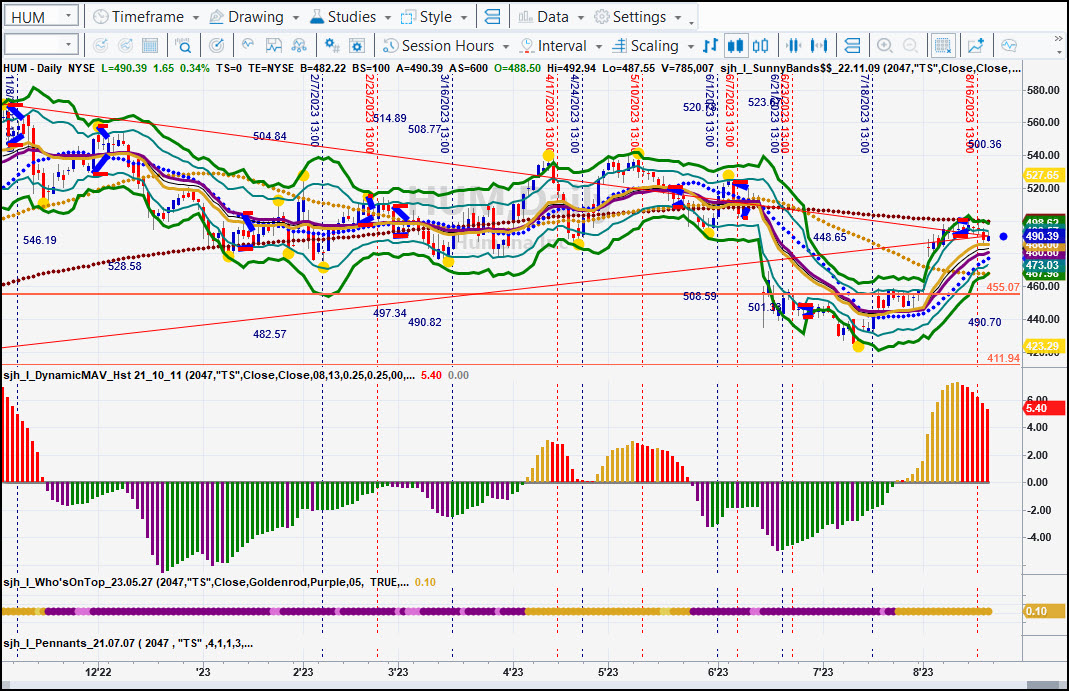Click the sjh_I_DynamicMAV_Hst study label
Image resolution: width=1069 pixels, height=691 pixels.
click(x=209, y=375)
